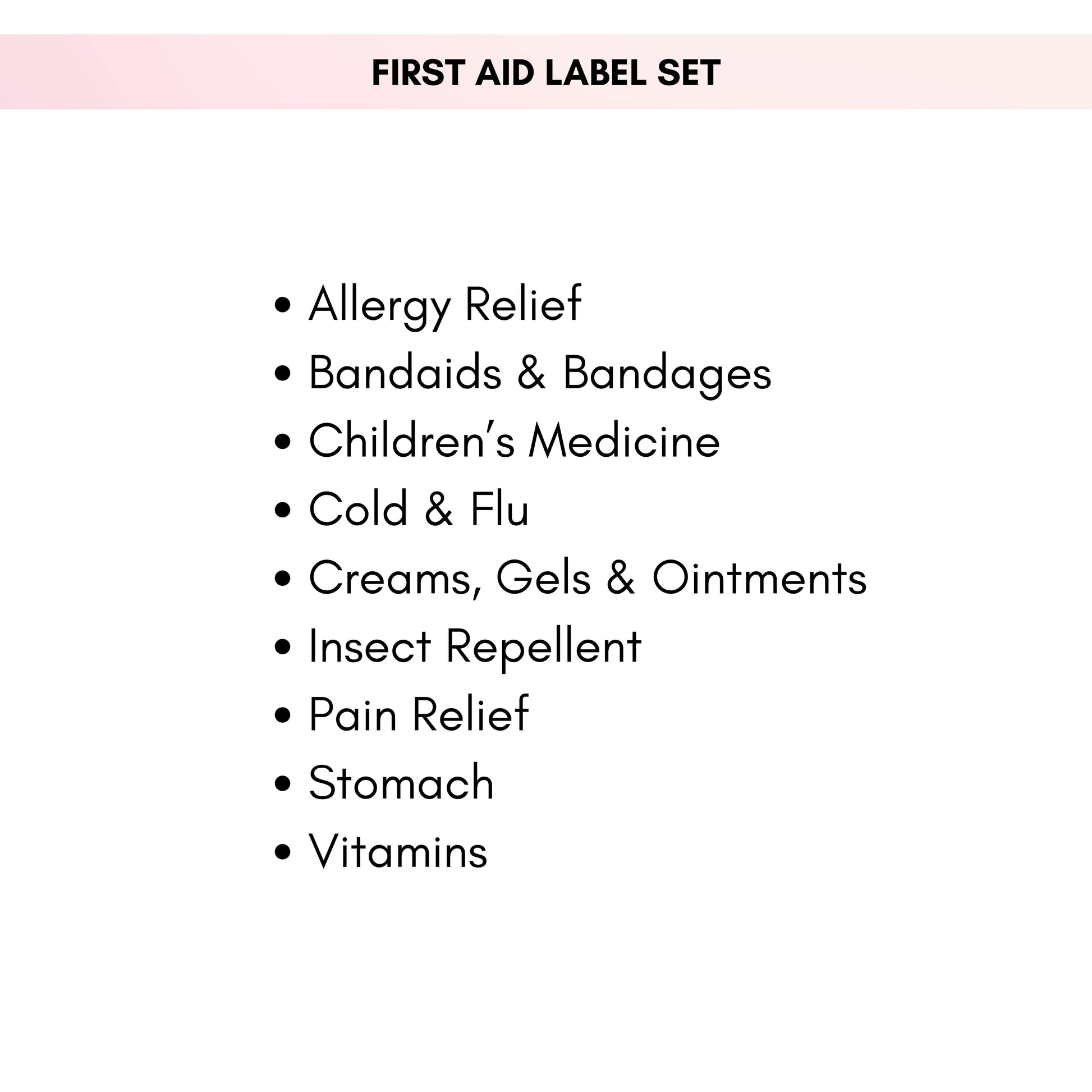Select the "Pain Relief" entry

click(419, 715)
